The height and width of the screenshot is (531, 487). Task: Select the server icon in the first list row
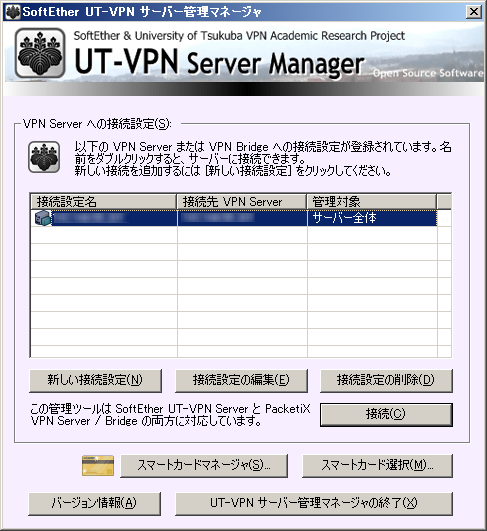(43, 218)
